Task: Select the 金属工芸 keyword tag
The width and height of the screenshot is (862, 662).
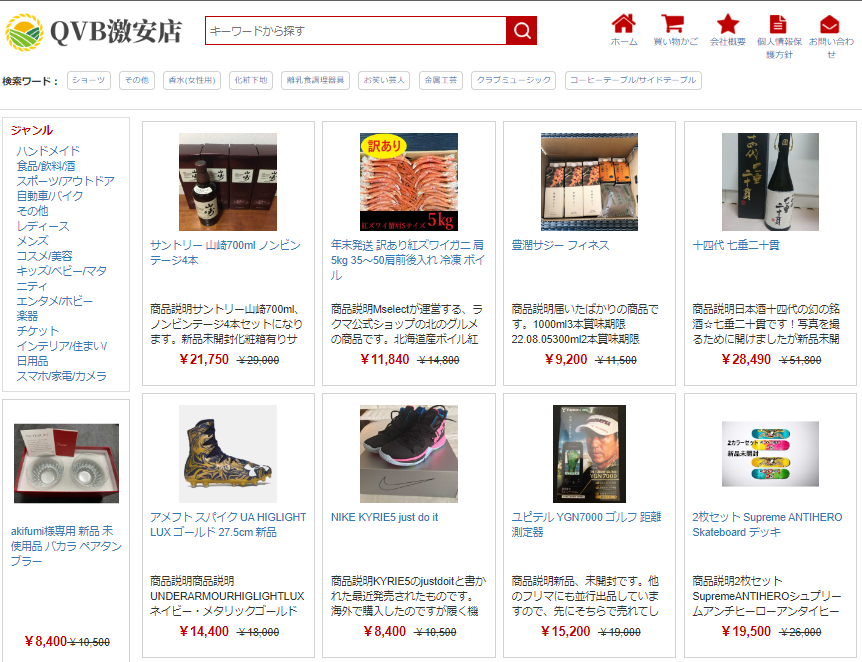Action: (x=440, y=80)
